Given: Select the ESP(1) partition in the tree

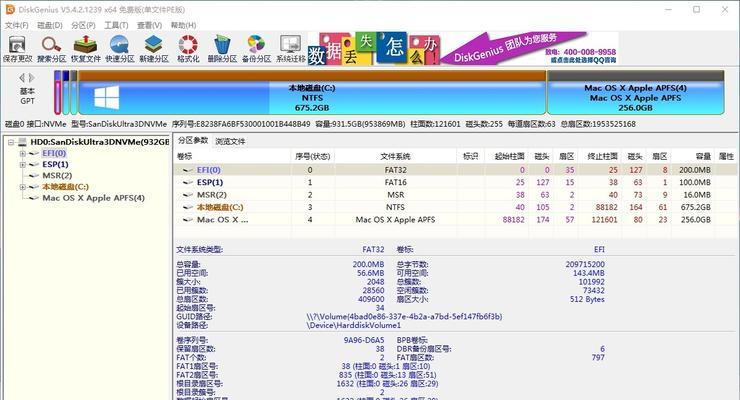Looking at the screenshot, I should (55, 165).
